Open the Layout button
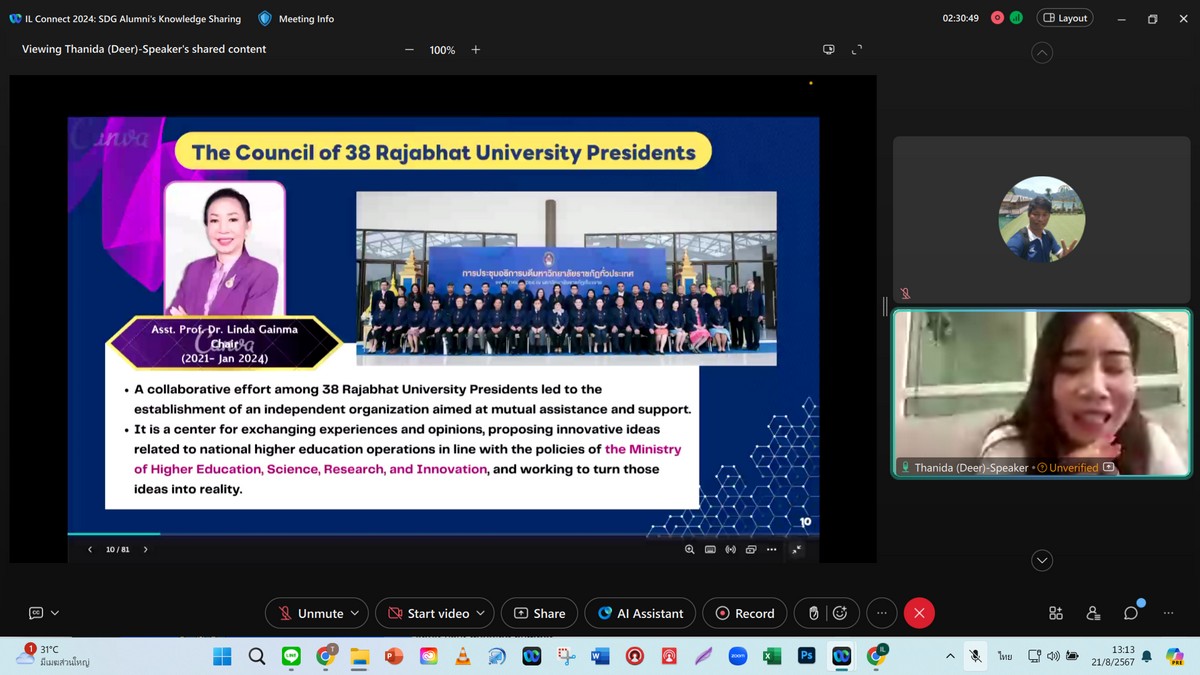 (x=1064, y=18)
